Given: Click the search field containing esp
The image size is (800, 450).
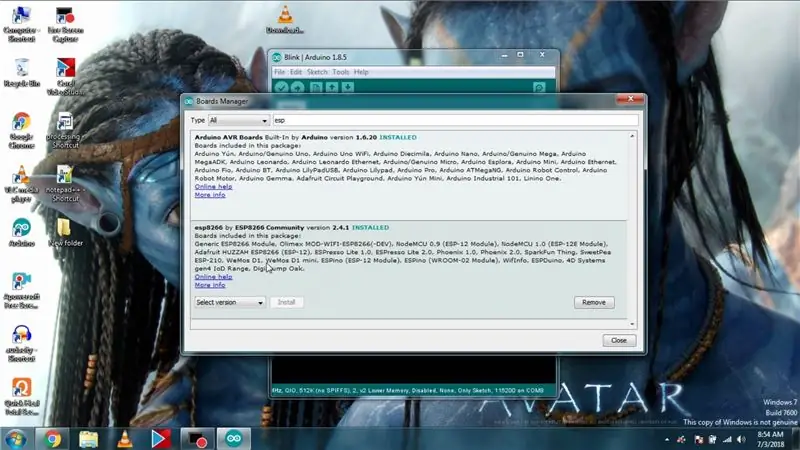Looking at the screenshot, I should pos(455,120).
